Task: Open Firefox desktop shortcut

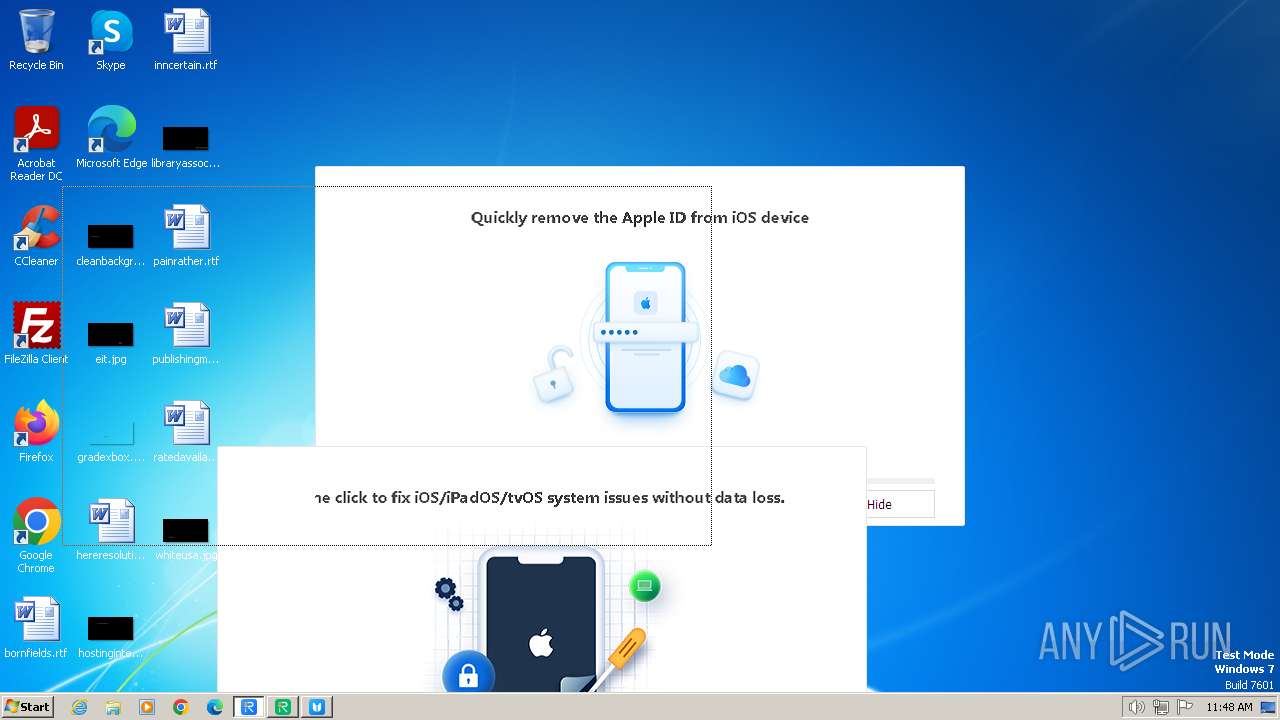Action: click(36, 432)
